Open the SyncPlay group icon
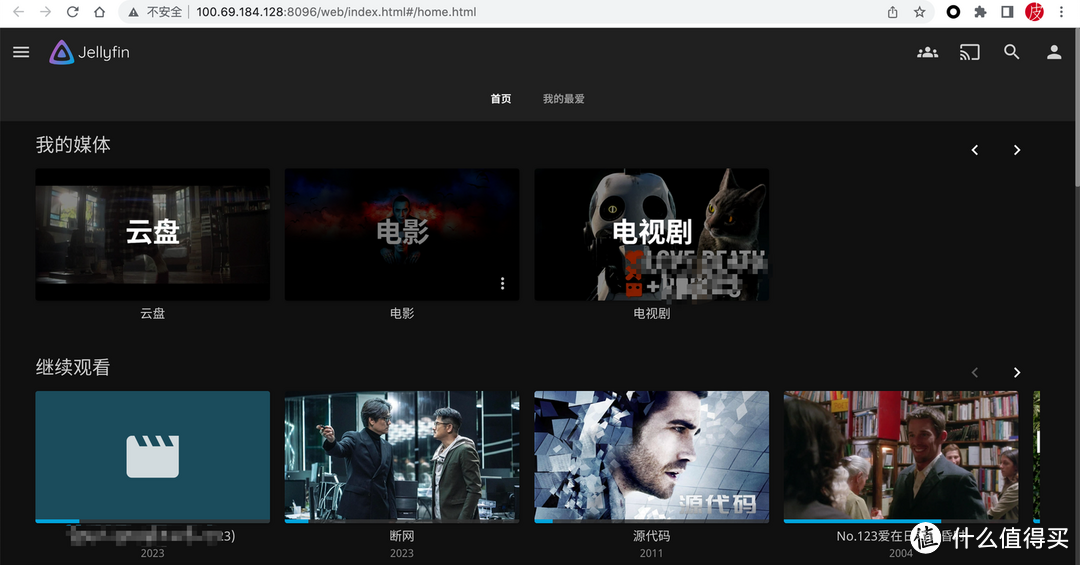 click(x=928, y=52)
